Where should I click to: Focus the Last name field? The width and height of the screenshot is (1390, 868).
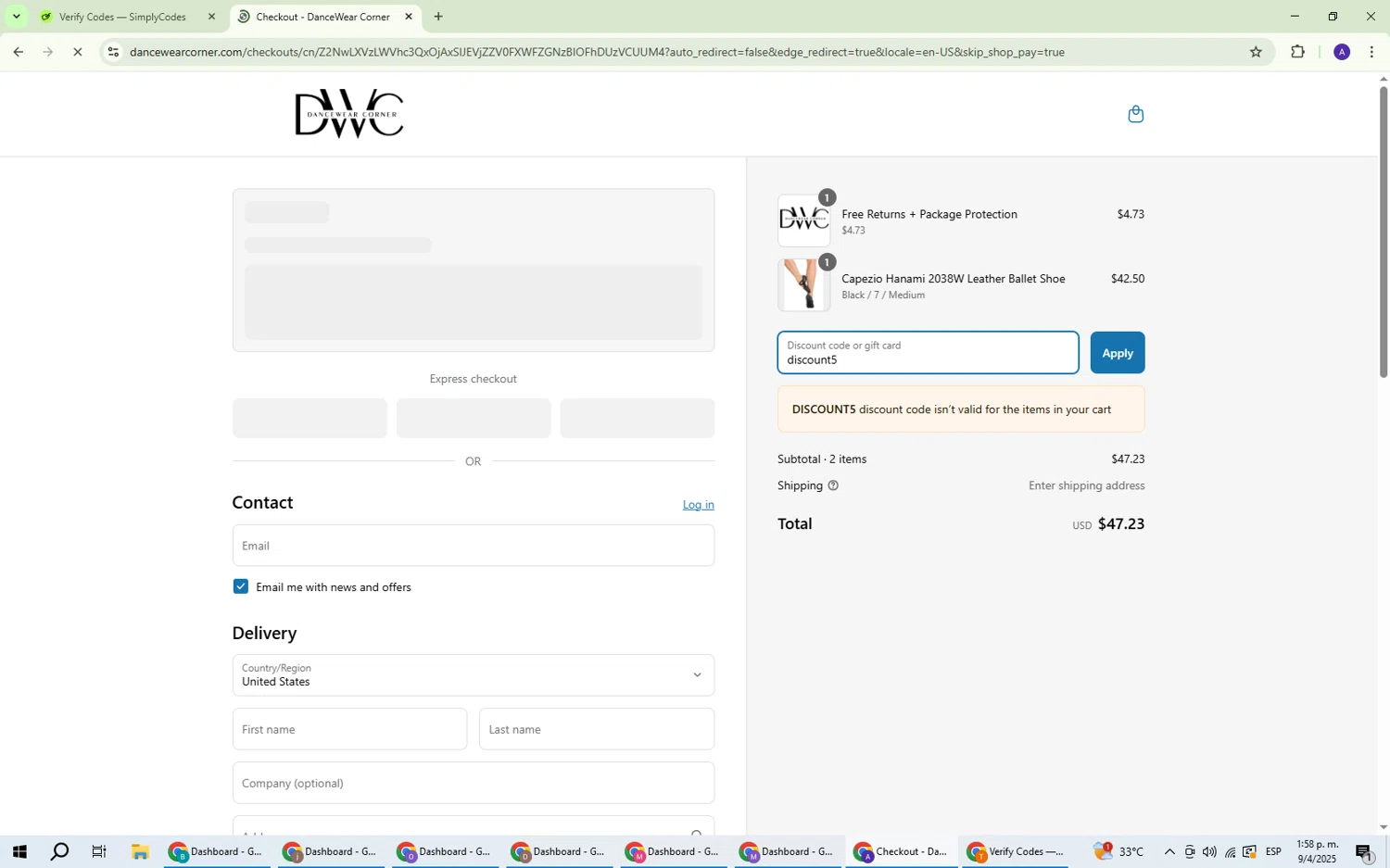click(x=597, y=729)
